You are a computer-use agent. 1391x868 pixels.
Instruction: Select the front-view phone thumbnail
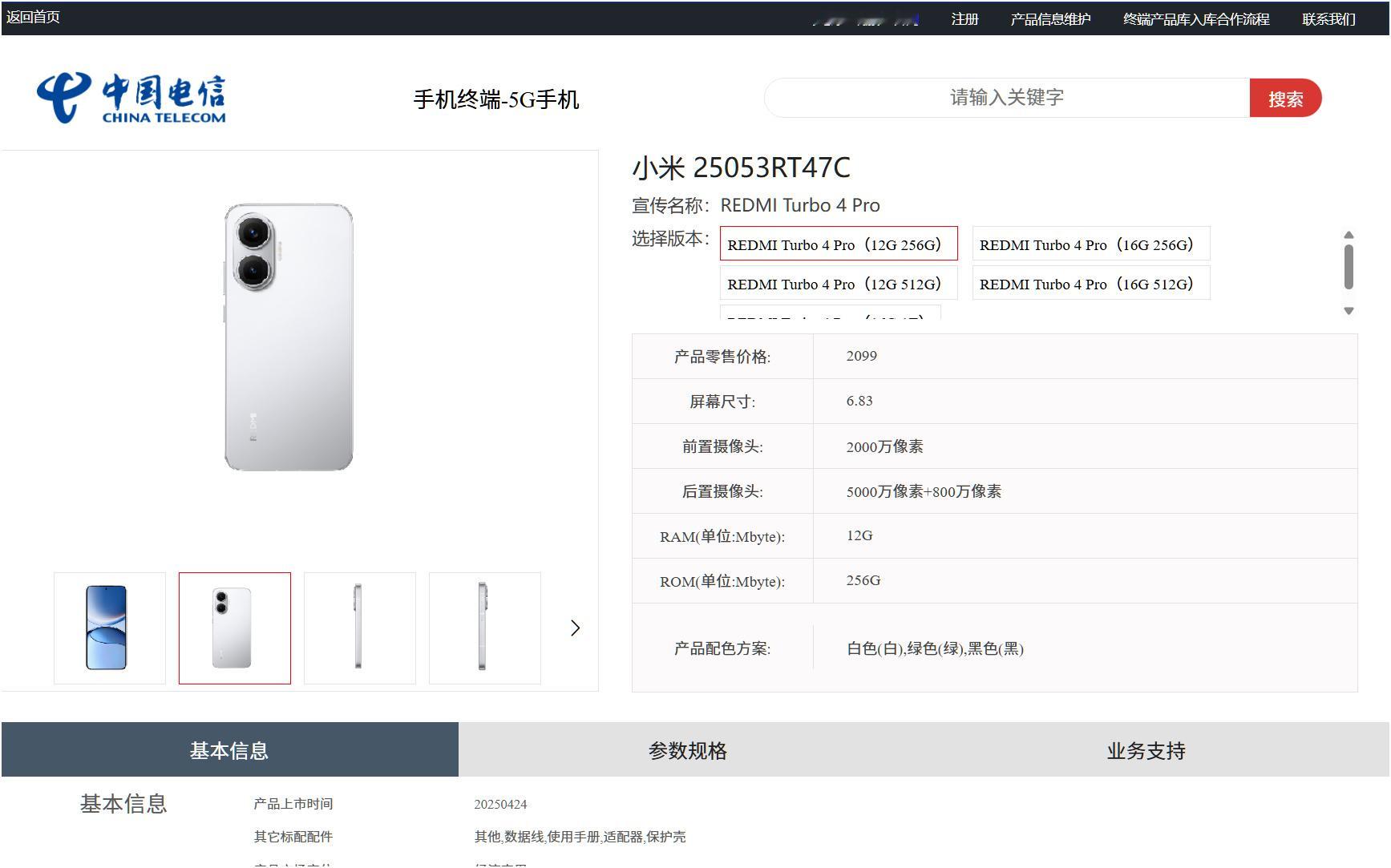pyautogui.click(x=110, y=628)
